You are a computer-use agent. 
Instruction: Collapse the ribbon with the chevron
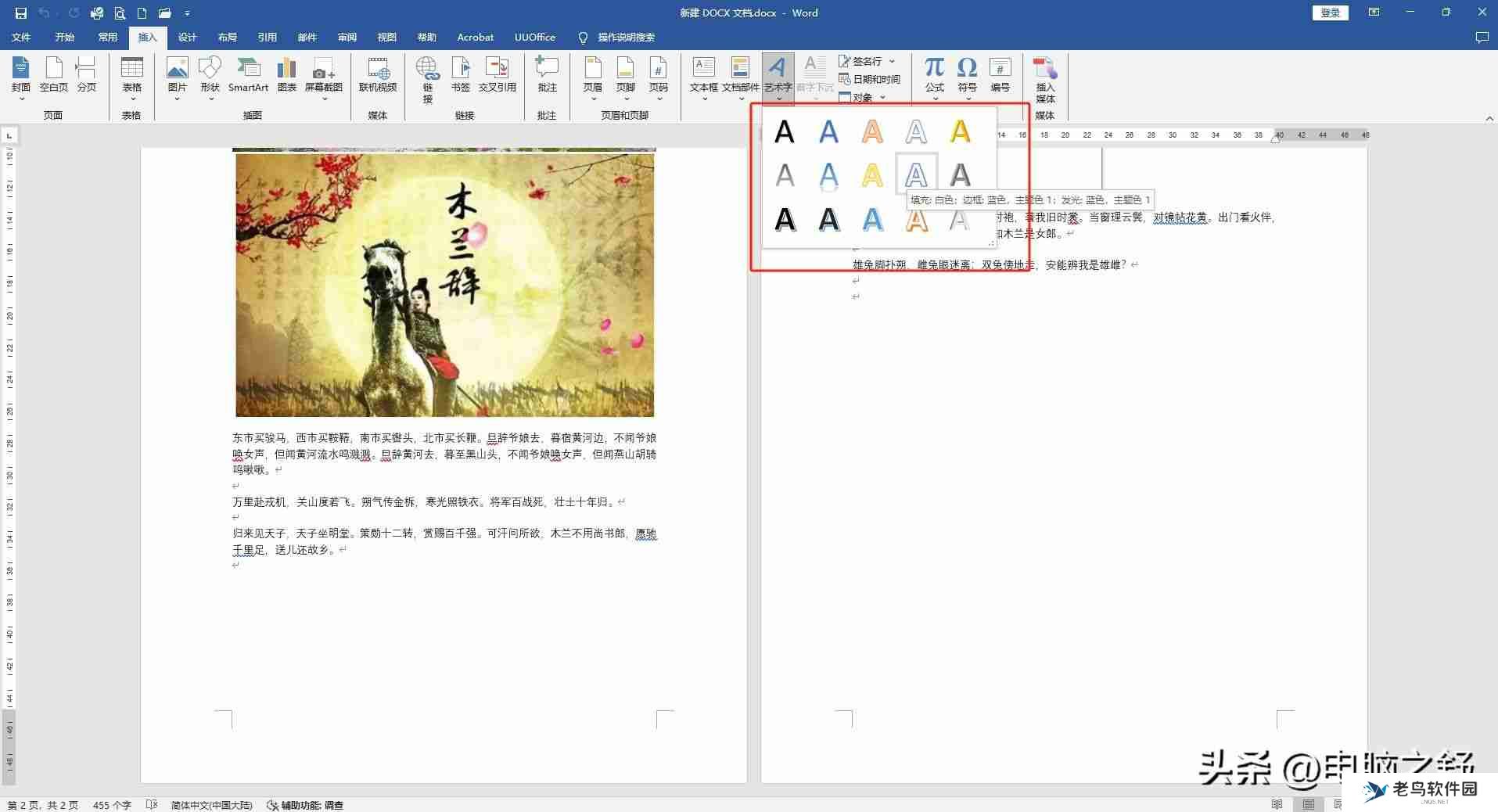point(1488,118)
